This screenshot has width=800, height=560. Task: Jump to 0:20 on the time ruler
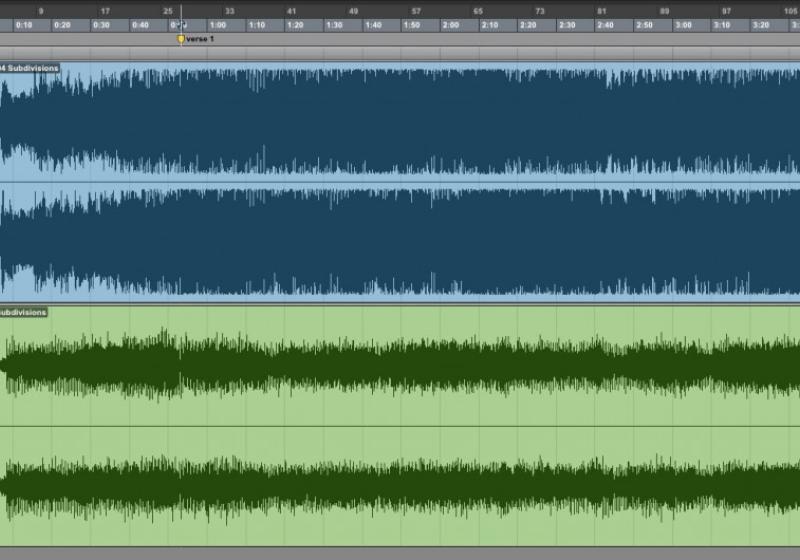62,25
